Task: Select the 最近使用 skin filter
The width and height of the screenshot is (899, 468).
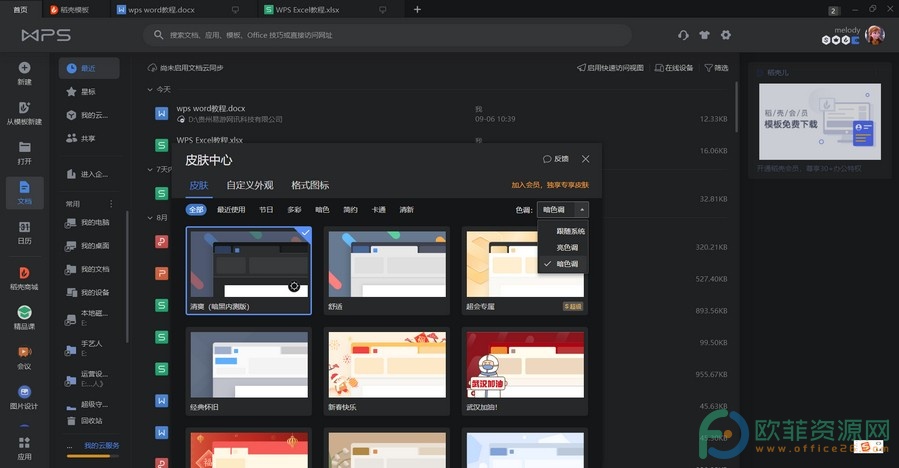Action: 231,210
